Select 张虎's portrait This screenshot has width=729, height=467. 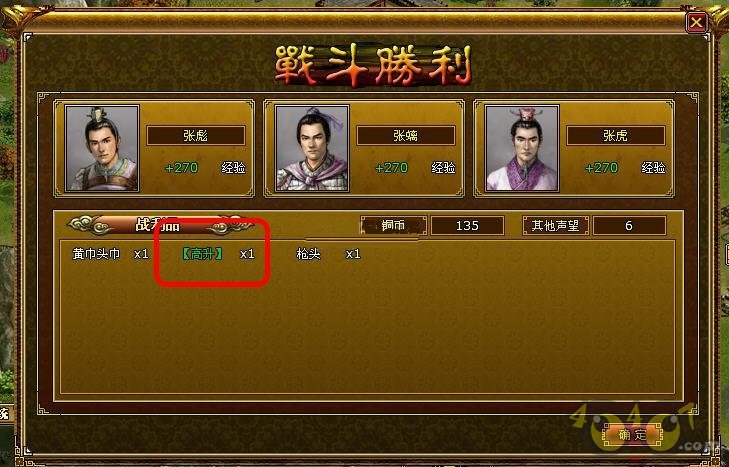522,148
